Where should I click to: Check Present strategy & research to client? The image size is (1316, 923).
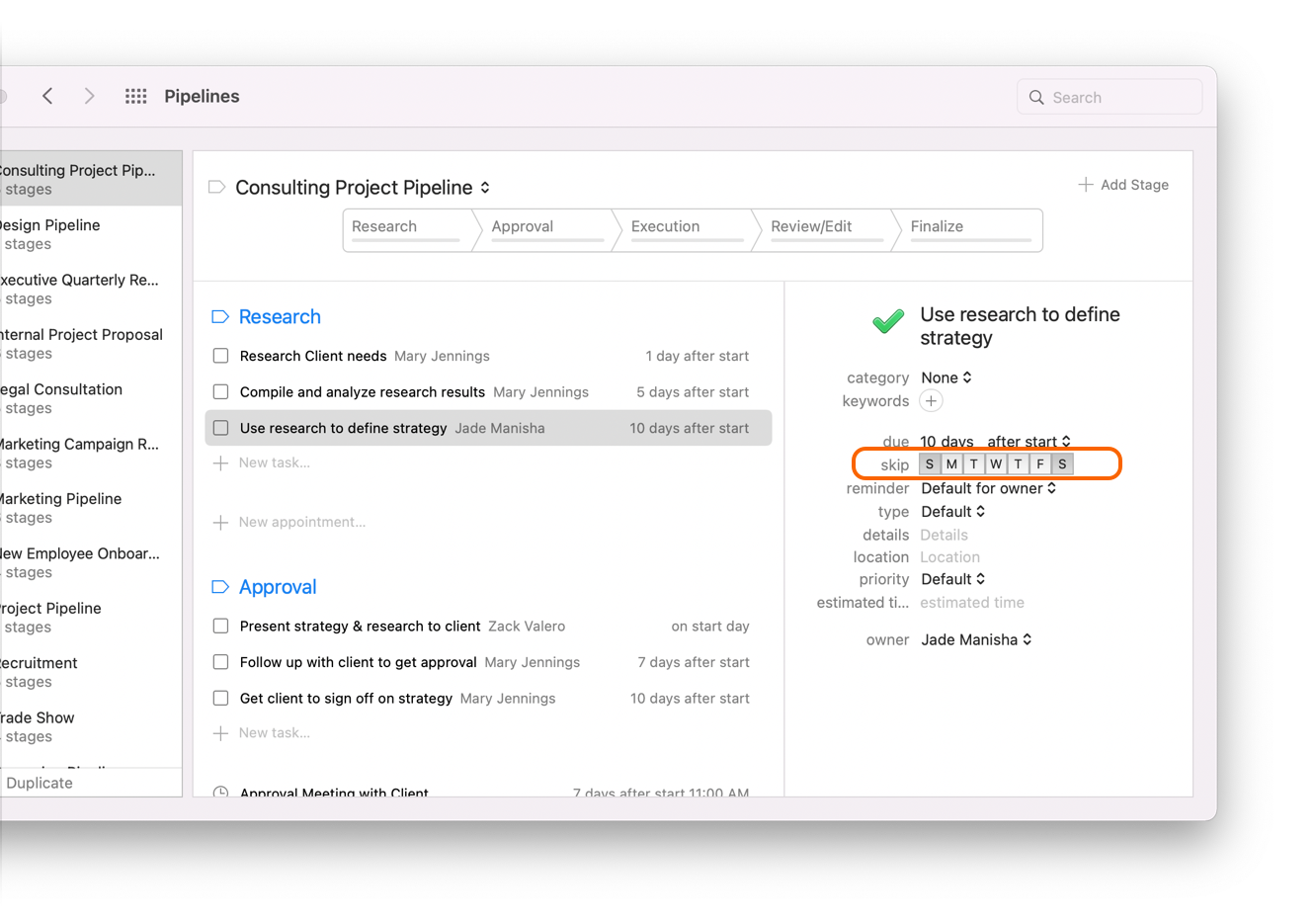click(220, 627)
